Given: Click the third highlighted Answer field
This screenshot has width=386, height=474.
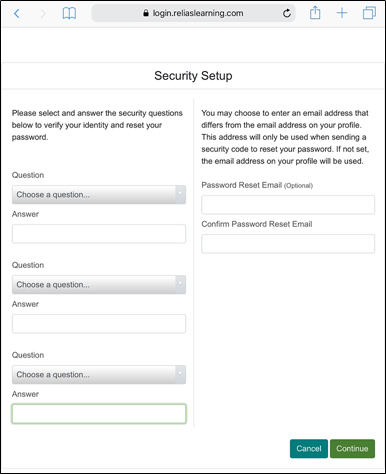Looking at the screenshot, I should [99, 414].
